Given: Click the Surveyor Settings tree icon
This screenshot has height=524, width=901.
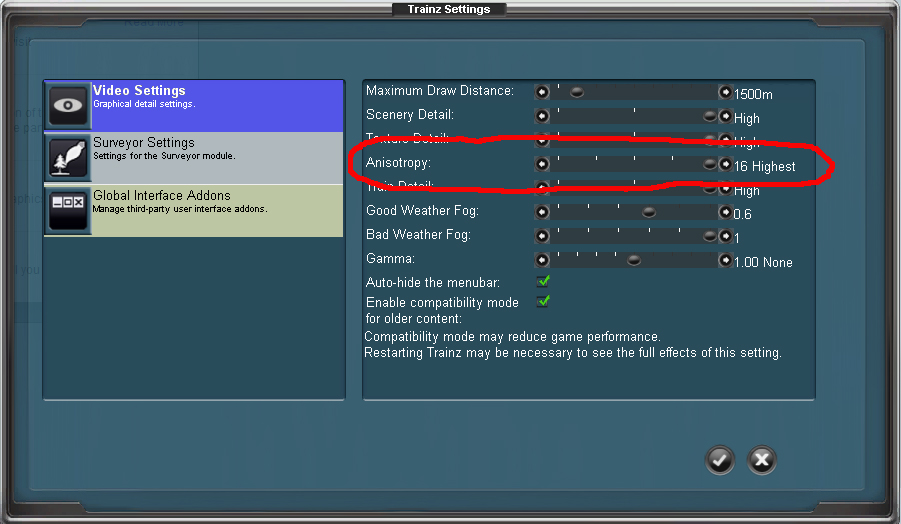Looking at the screenshot, I should pos(68,158).
